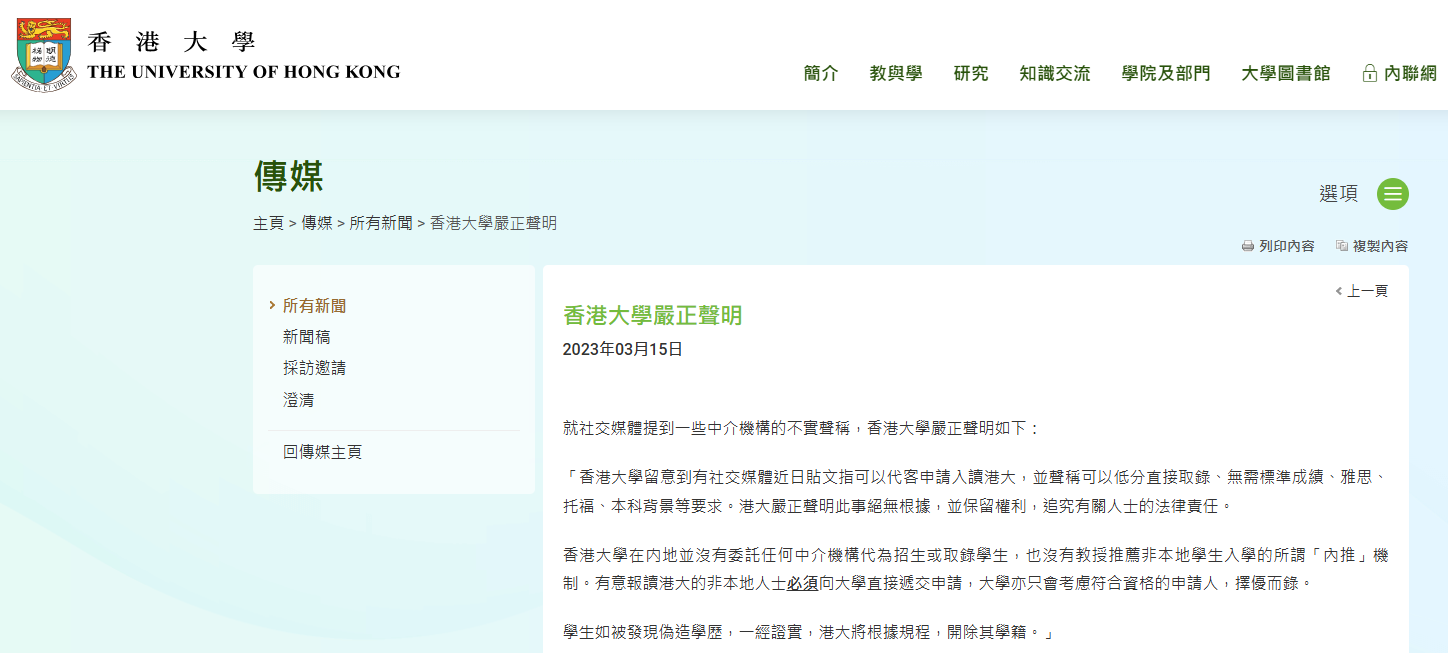Click the lock icon next to 內聯網
Image resolution: width=1448 pixels, height=653 pixels.
1370,73
